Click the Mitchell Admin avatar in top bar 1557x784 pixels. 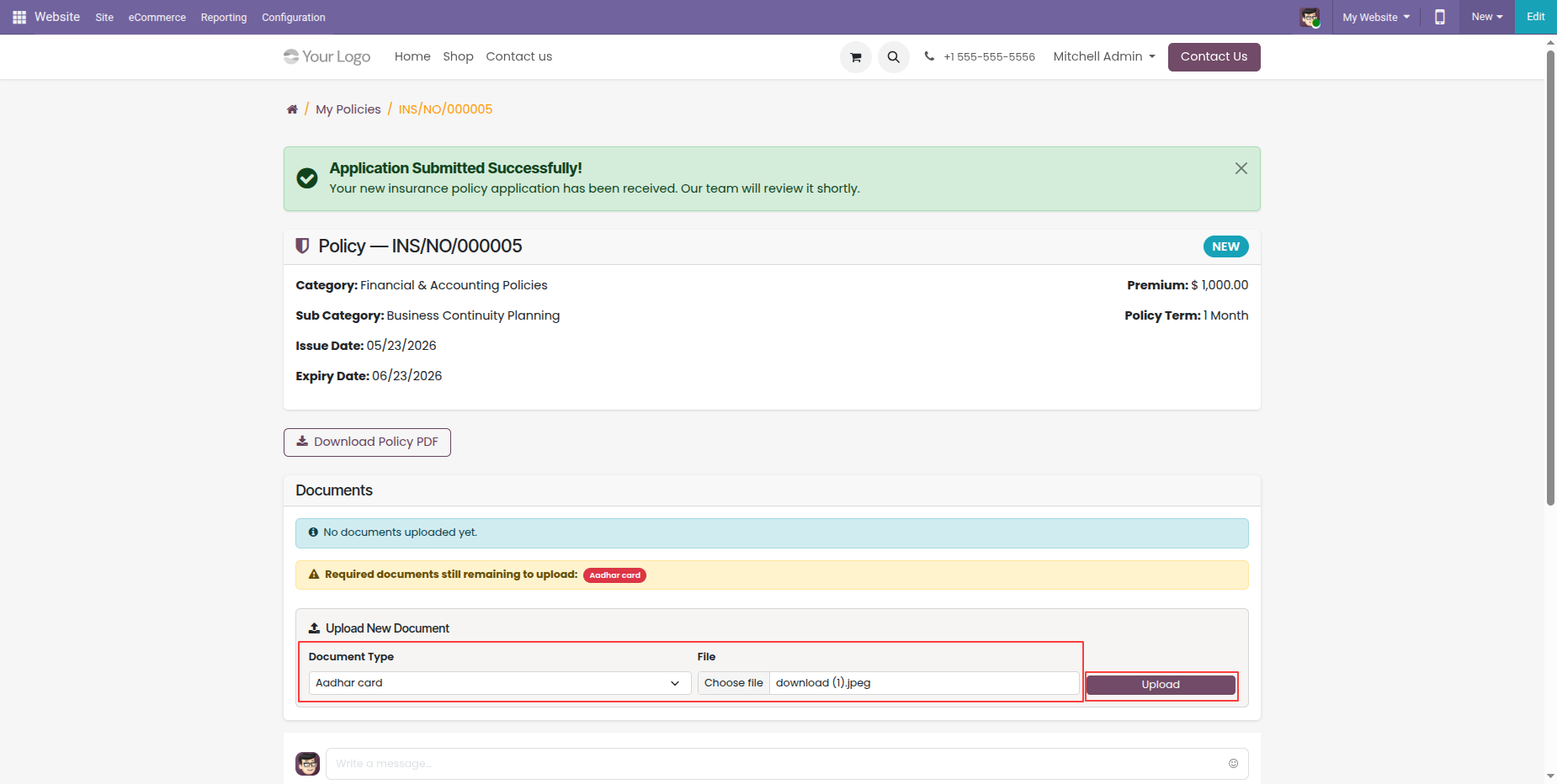[1310, 17]
